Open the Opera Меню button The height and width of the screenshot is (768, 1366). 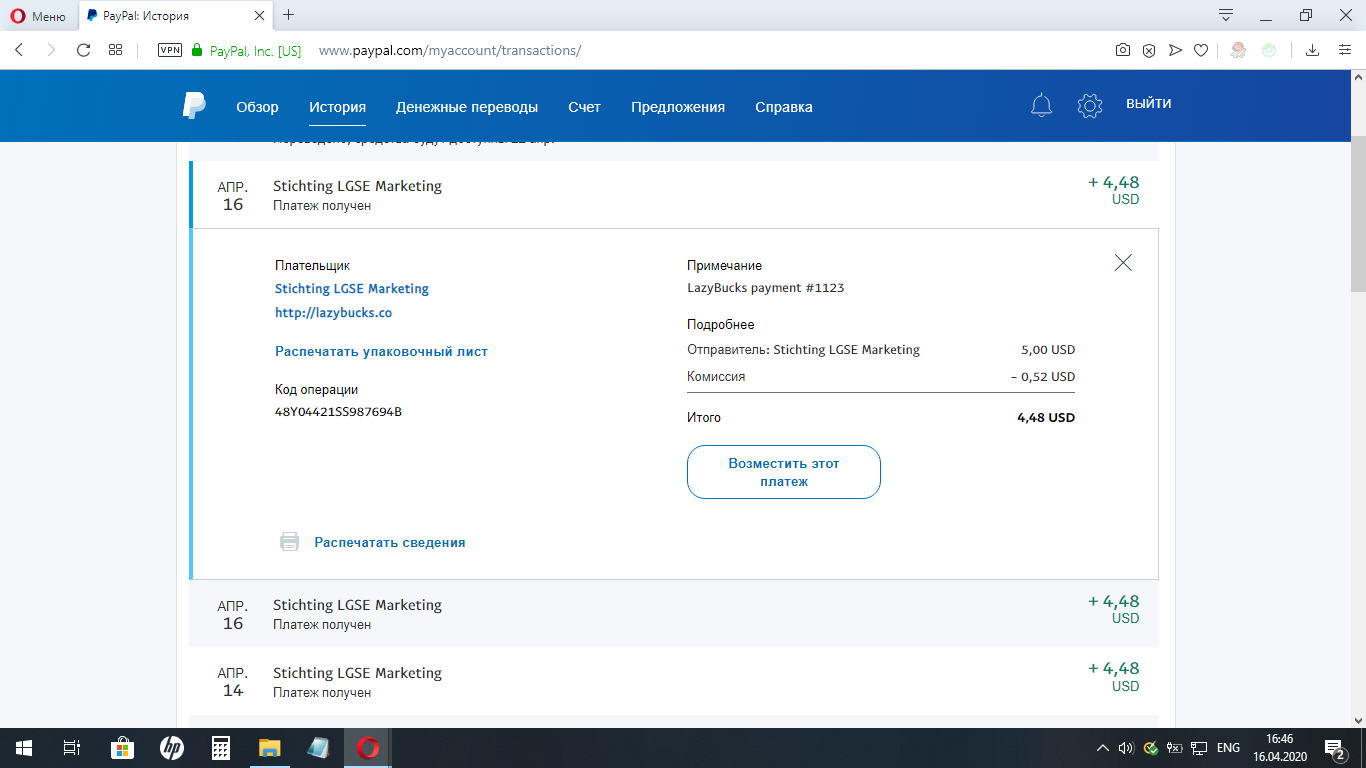click(38, 16)
